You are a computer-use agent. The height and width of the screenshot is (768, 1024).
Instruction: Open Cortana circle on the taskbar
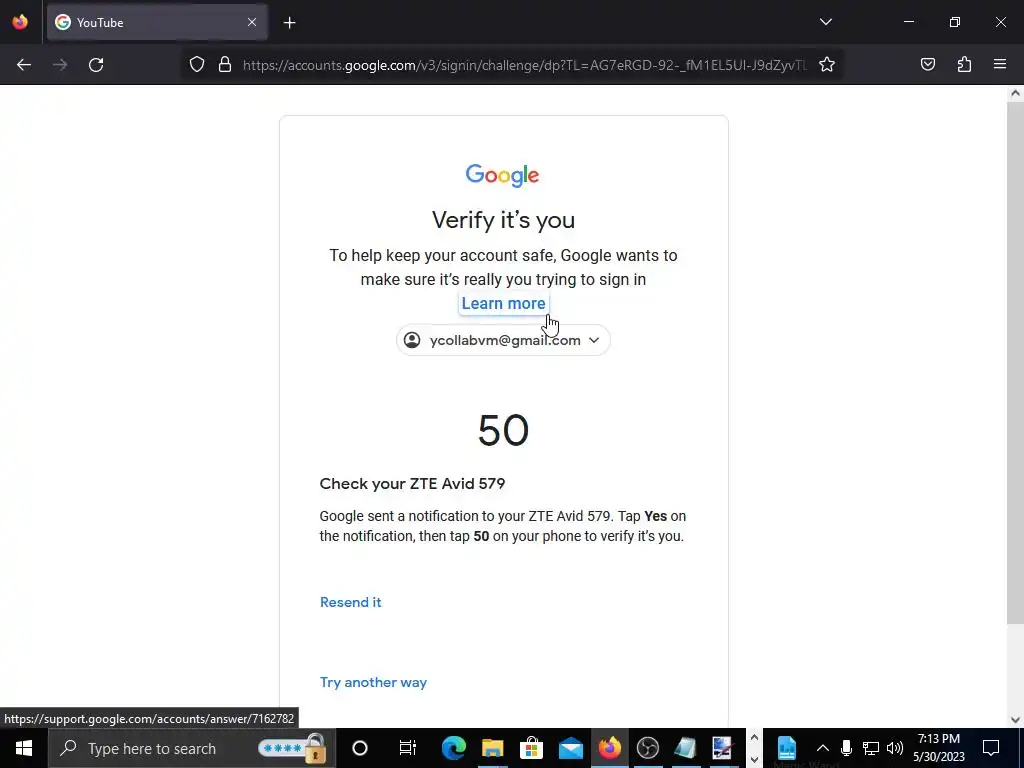coord(360,748)
